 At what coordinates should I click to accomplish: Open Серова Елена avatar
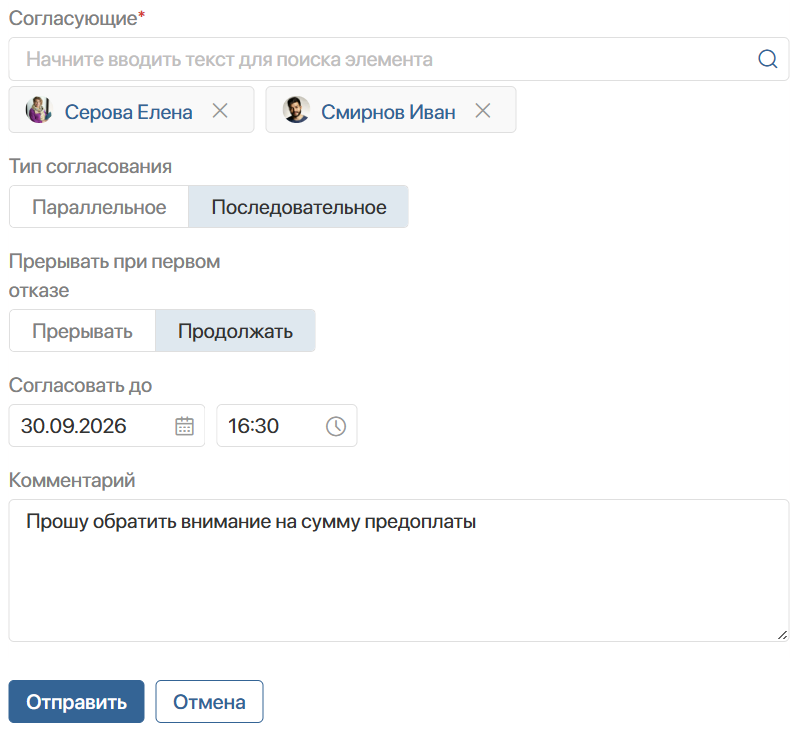coord(39,110)
